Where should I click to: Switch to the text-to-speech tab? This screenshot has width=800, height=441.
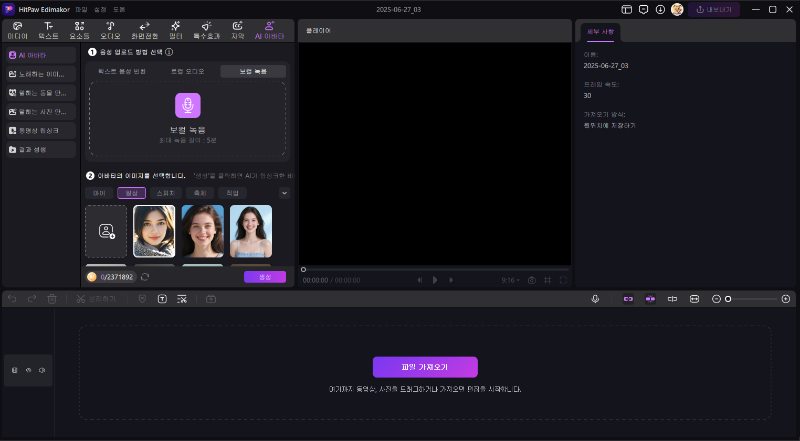122,71
